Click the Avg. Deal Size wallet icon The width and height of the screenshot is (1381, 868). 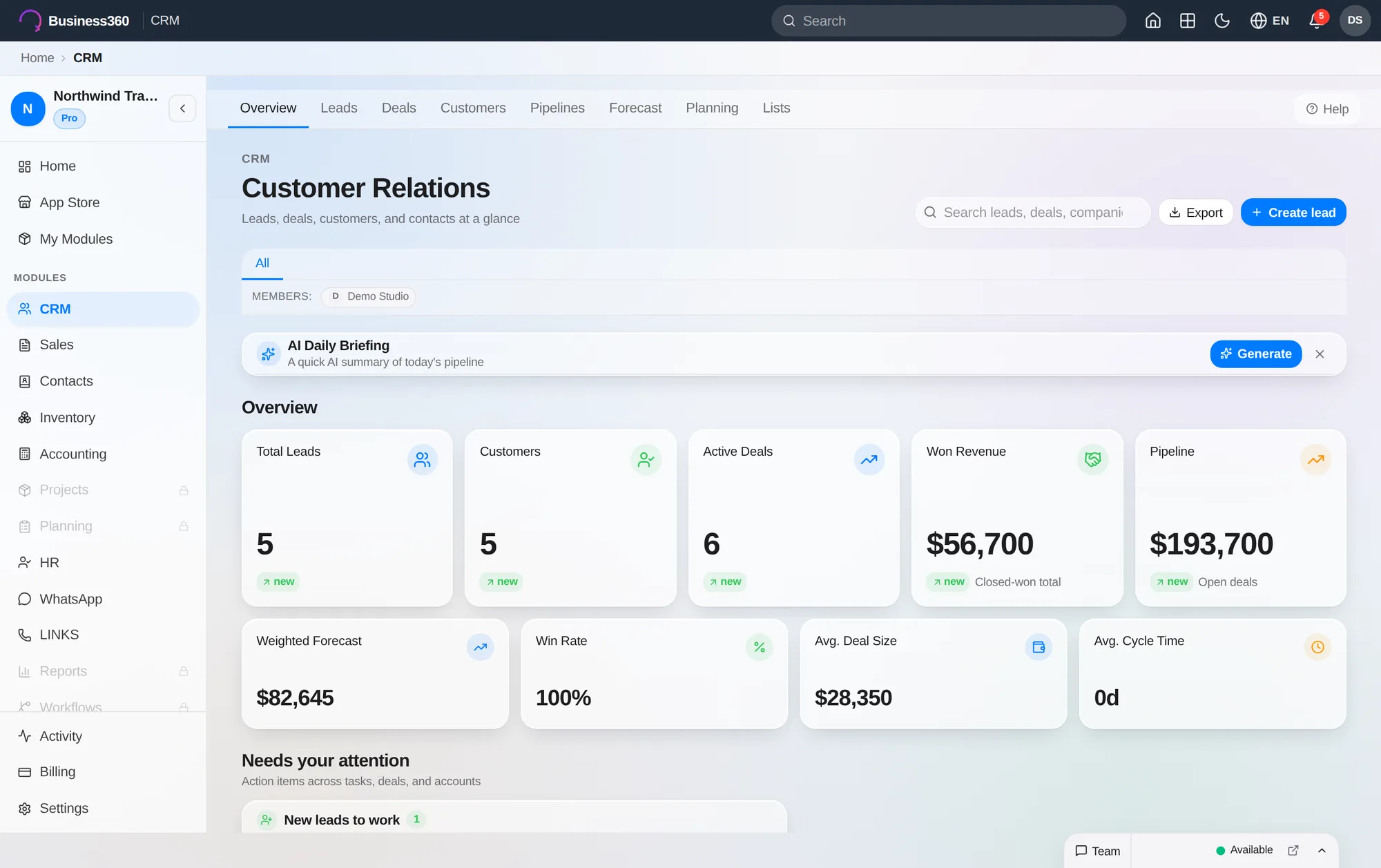(1039, 647)
